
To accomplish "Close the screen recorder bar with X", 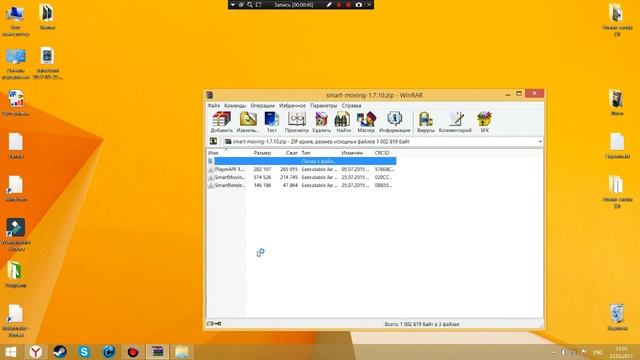I will pyautogui.click(x=369, y=5).
